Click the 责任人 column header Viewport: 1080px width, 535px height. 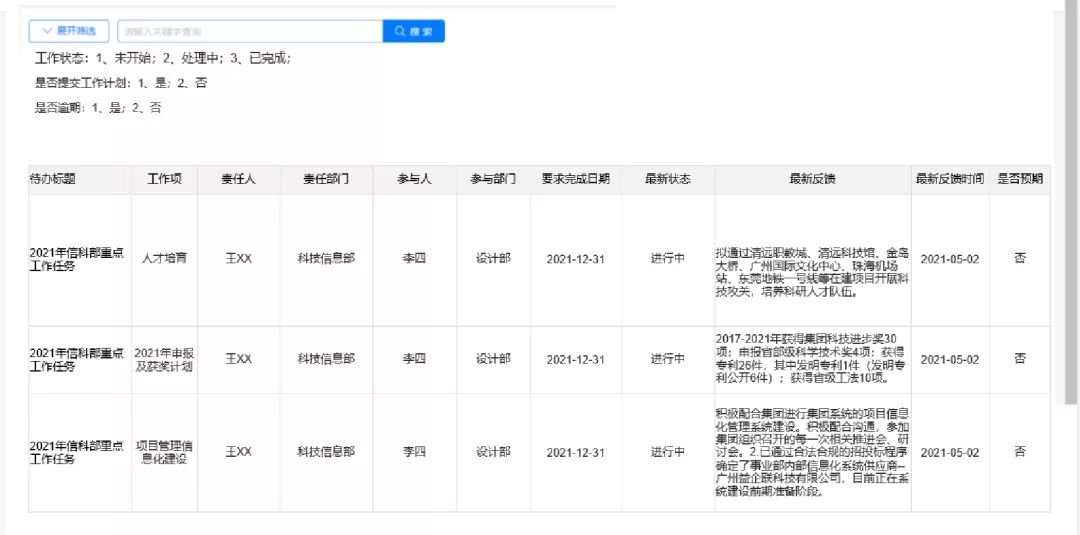click(238, 179)
